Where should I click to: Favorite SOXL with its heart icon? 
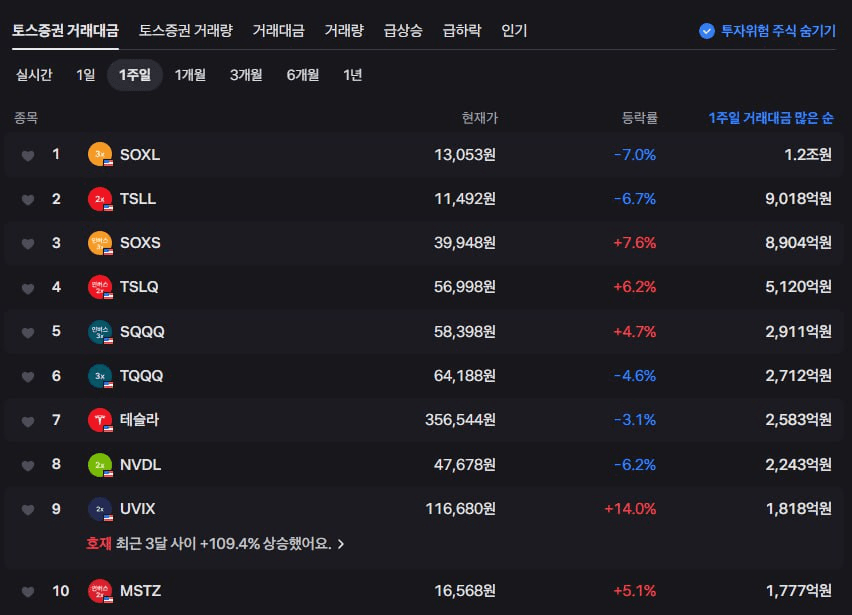28,156
